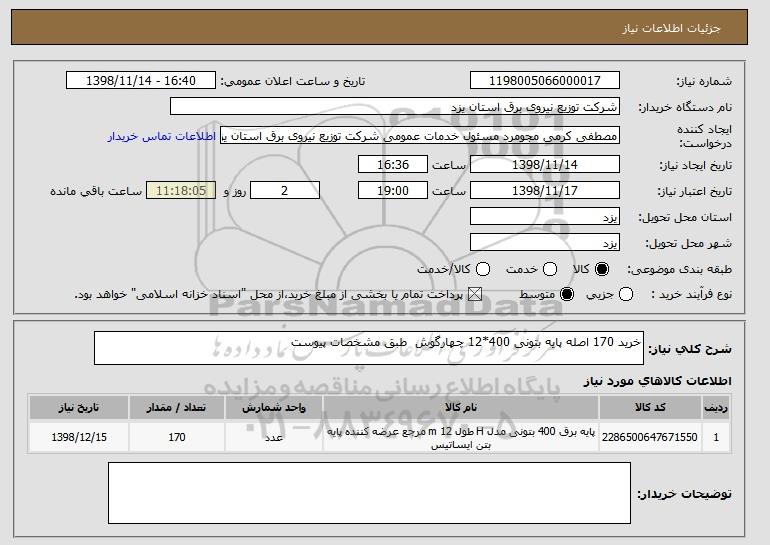
Task: Click the announcement date field 1398/11/14 - 16:40
Action: pos(141,81)
